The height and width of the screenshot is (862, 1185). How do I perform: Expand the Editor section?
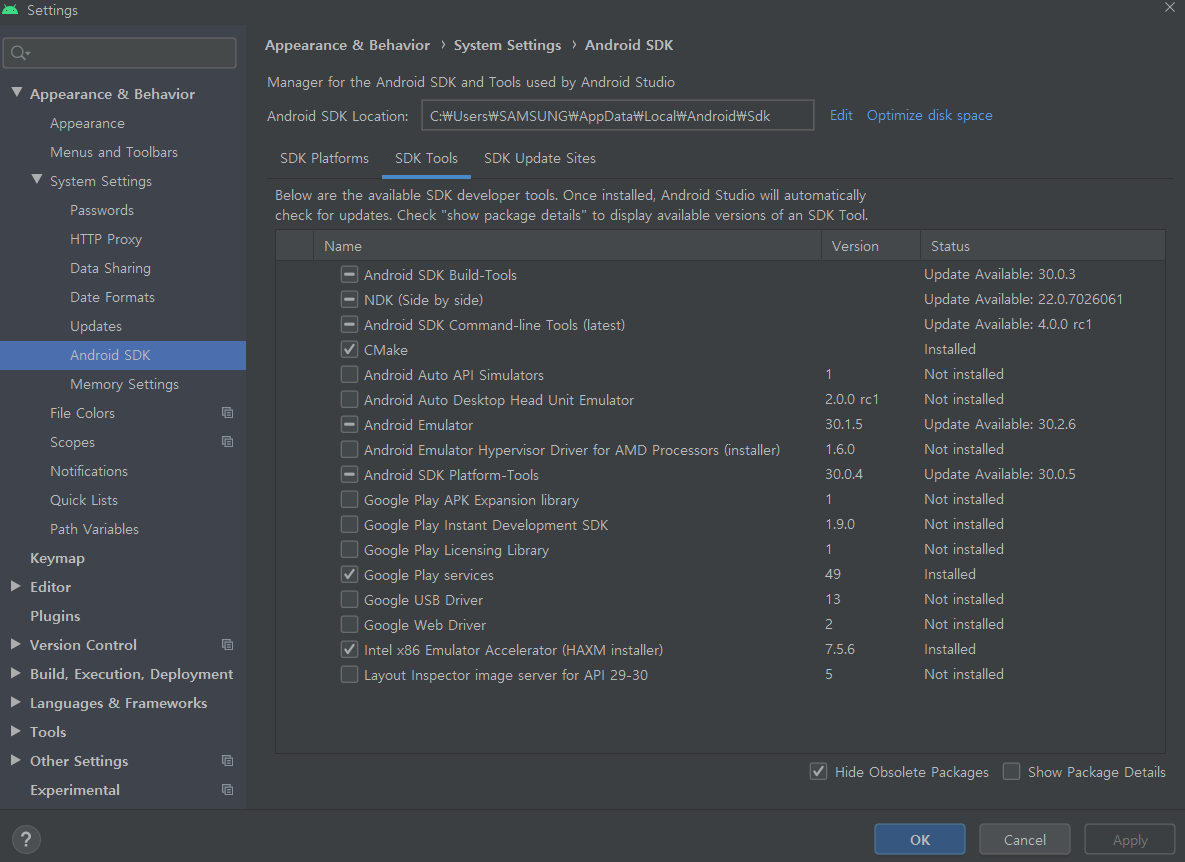click(16, 586)
